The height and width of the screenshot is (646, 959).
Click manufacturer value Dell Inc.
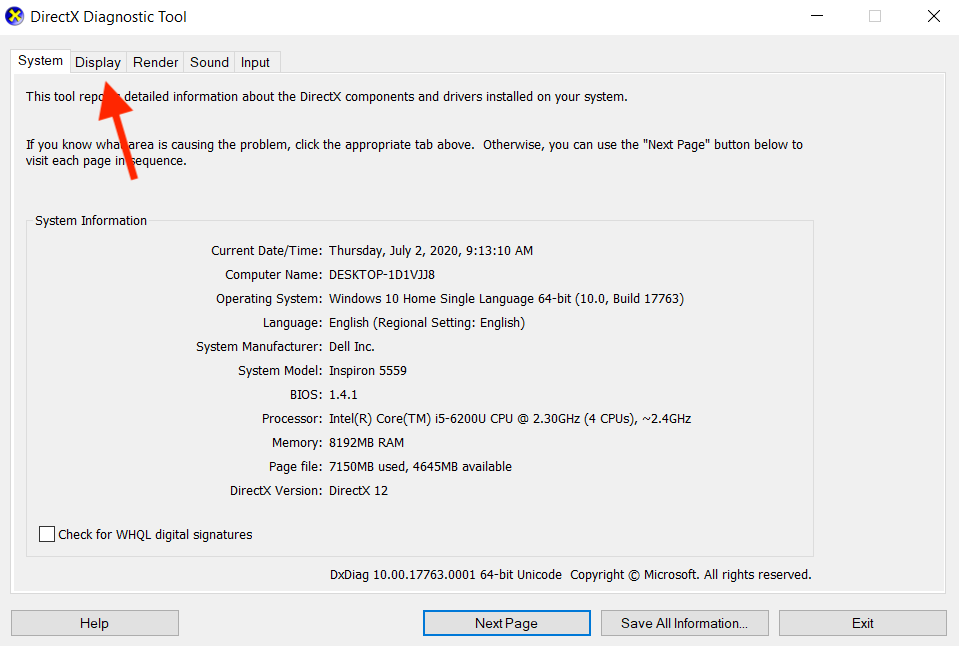click(x=352, y=346)
